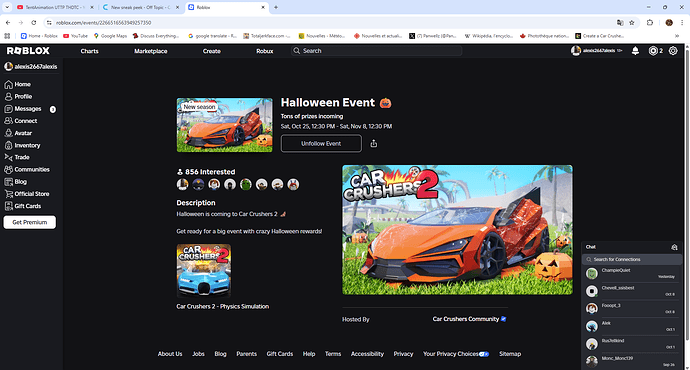Screen dimensions: 690x370
Task: Open the settings gear icon
Action: [x=673, y=51]
